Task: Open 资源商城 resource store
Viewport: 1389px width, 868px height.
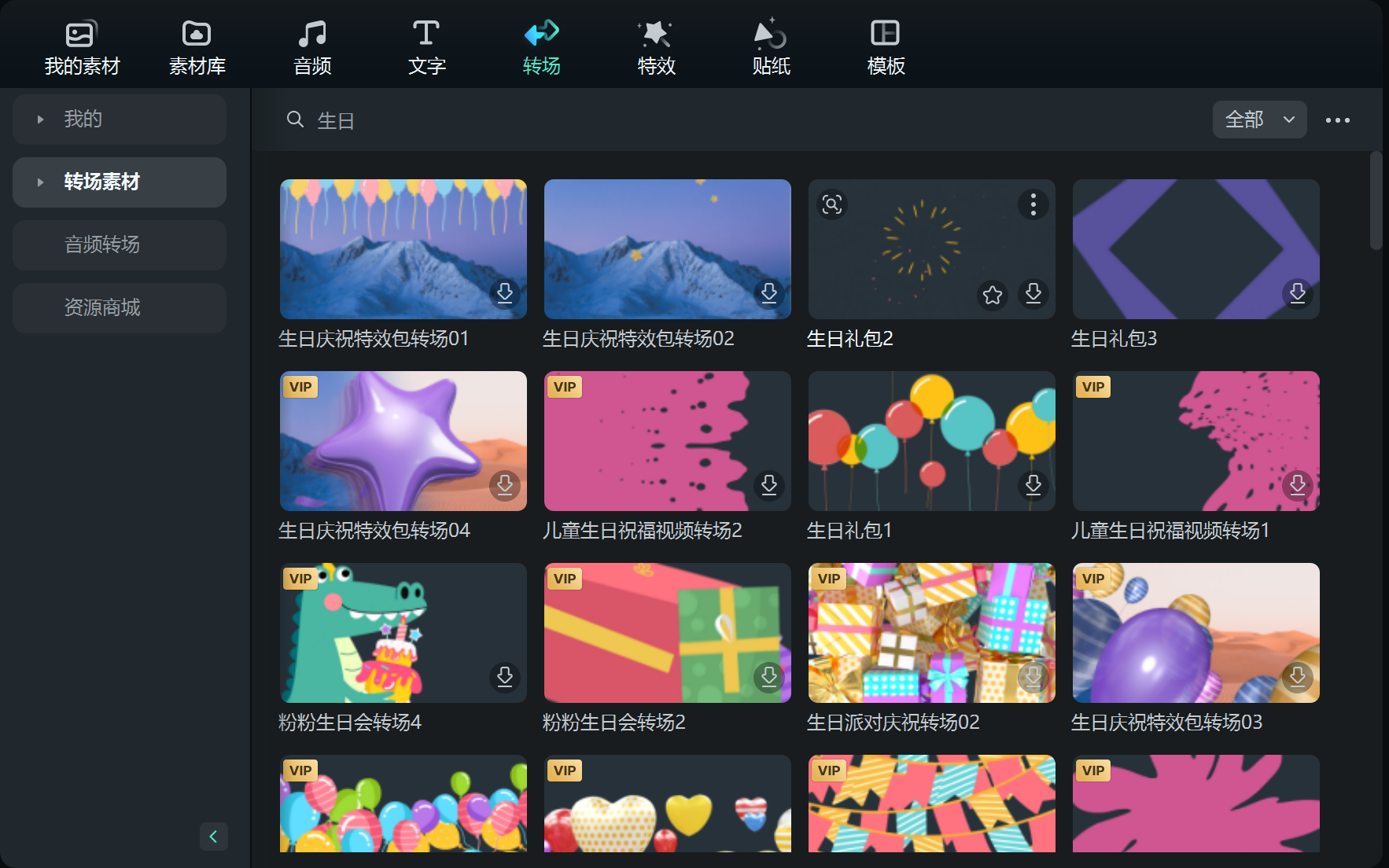Action: pyautogui.click(x=120, y=307)
